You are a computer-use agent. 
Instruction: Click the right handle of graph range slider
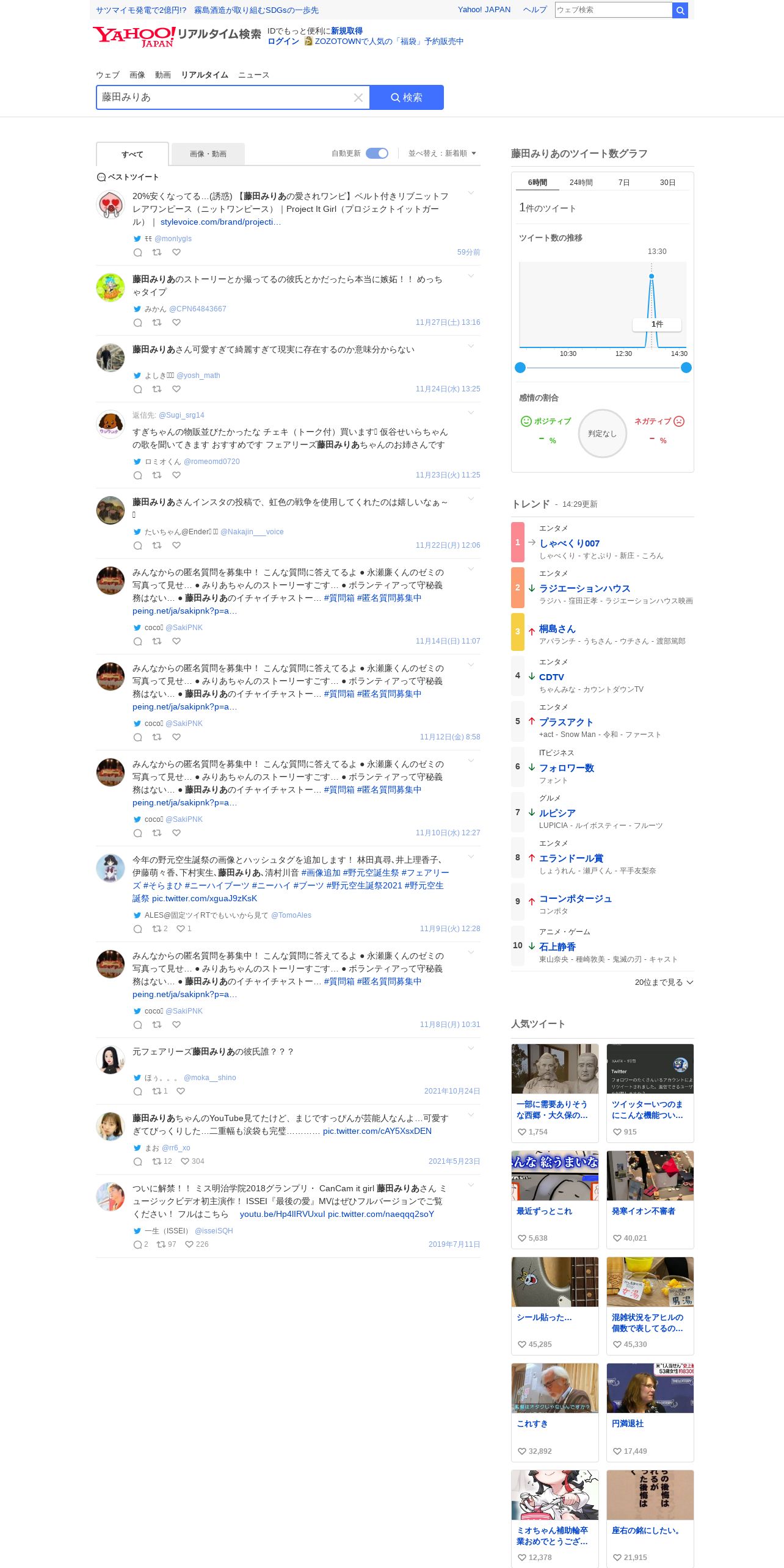686,368
